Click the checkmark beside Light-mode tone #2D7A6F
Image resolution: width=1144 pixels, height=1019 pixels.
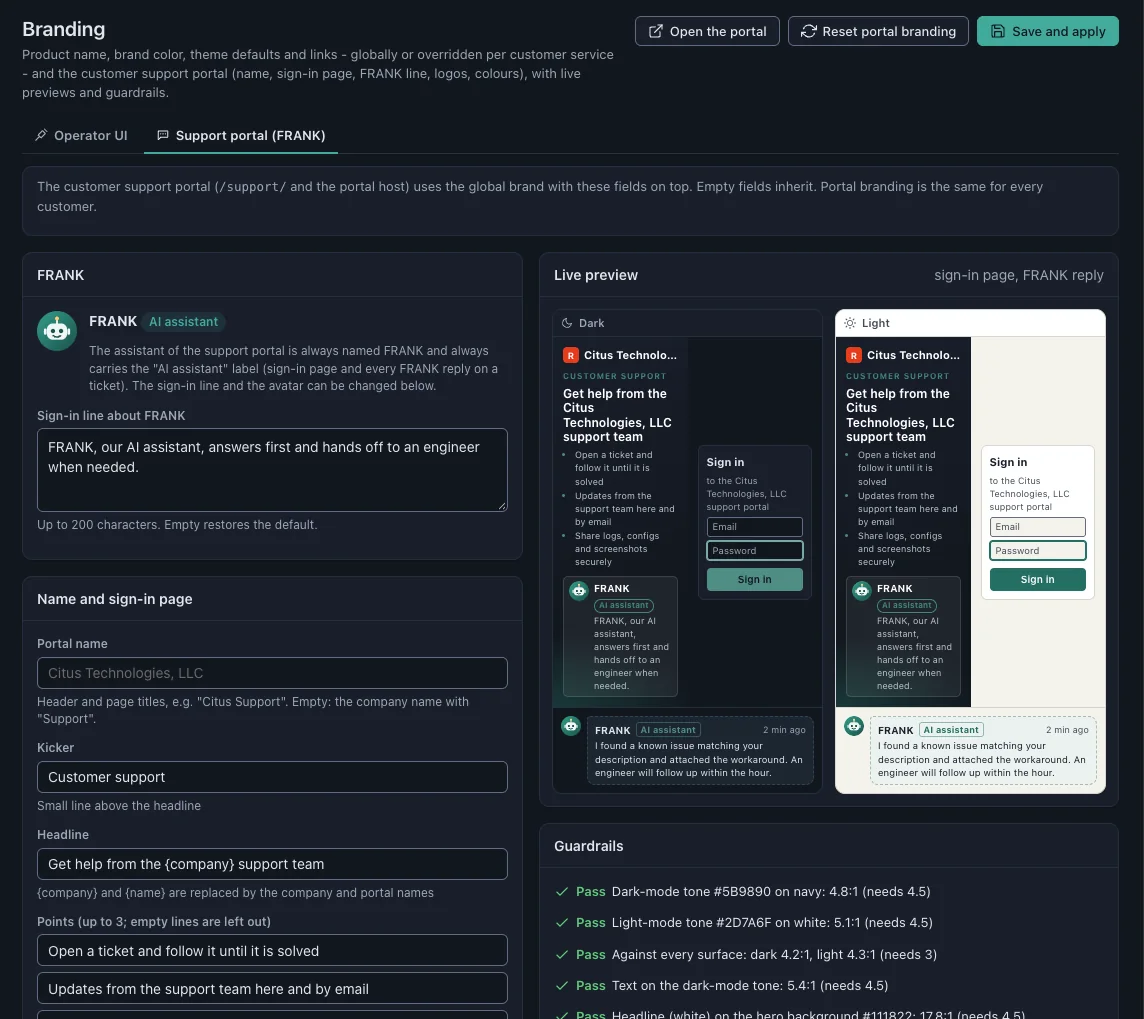click(x=562, y=923)
